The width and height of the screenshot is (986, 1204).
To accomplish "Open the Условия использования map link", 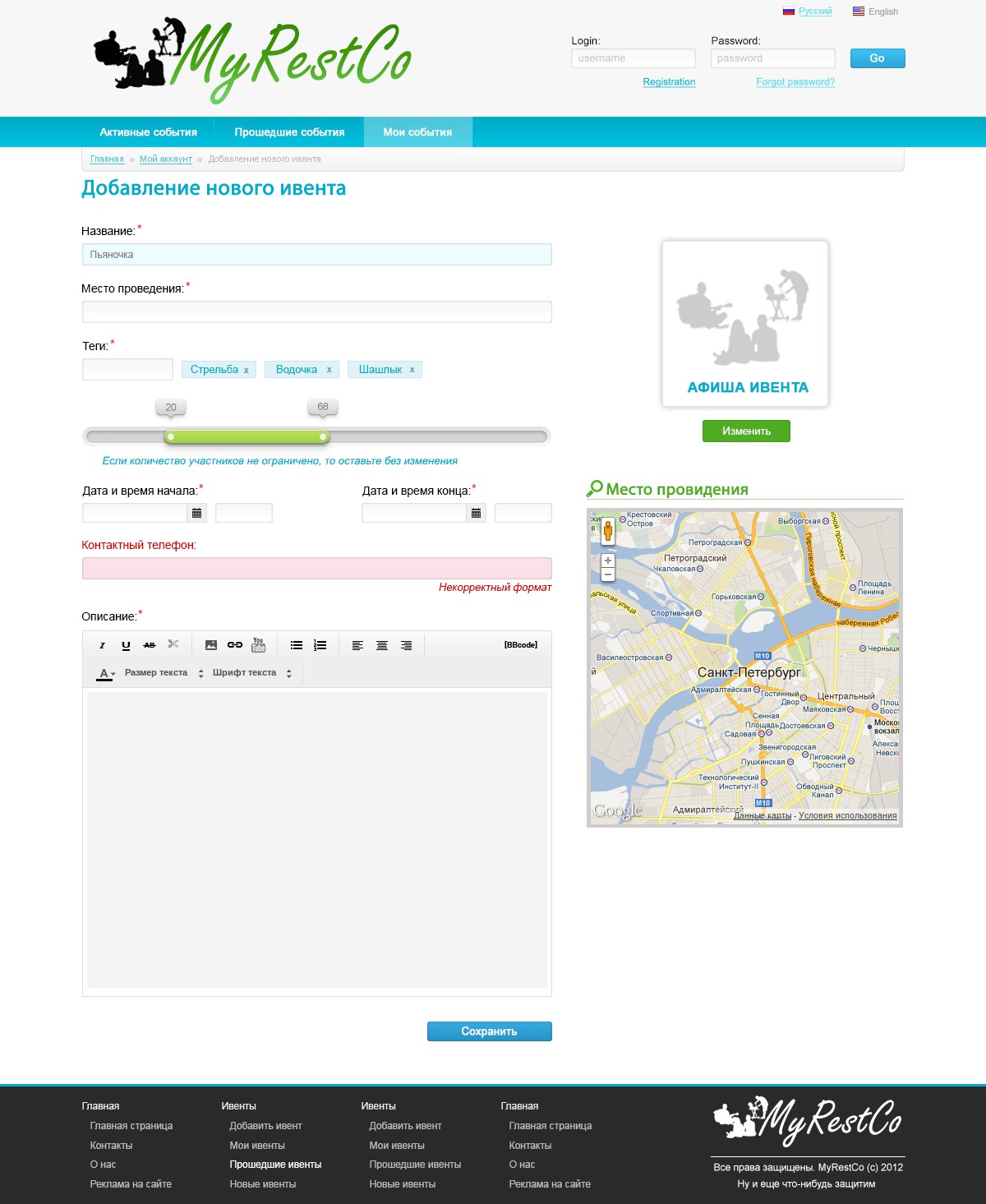I will (x=848, y=816).
